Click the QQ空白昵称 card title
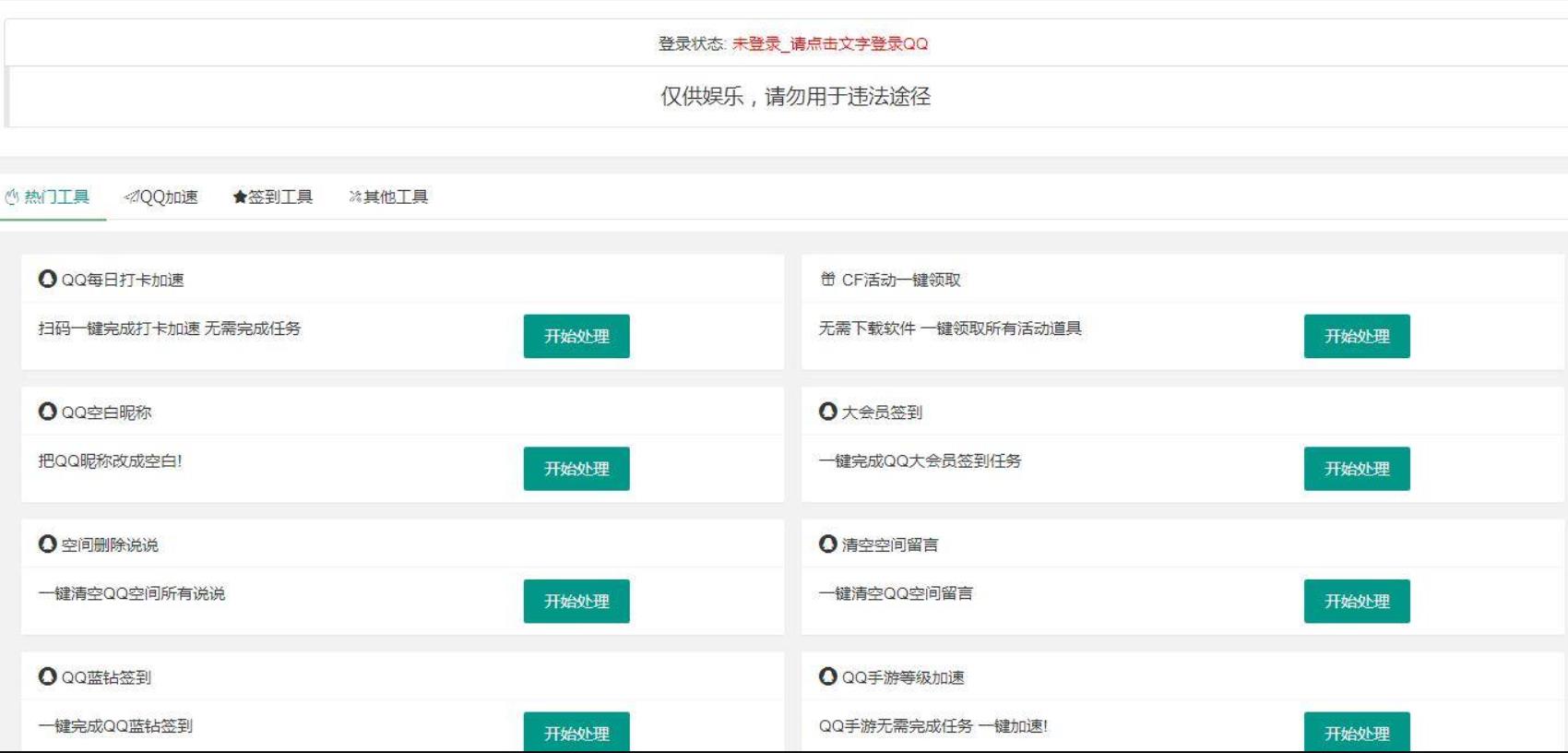Viewport: 1568px width, 753px height. 106,412
